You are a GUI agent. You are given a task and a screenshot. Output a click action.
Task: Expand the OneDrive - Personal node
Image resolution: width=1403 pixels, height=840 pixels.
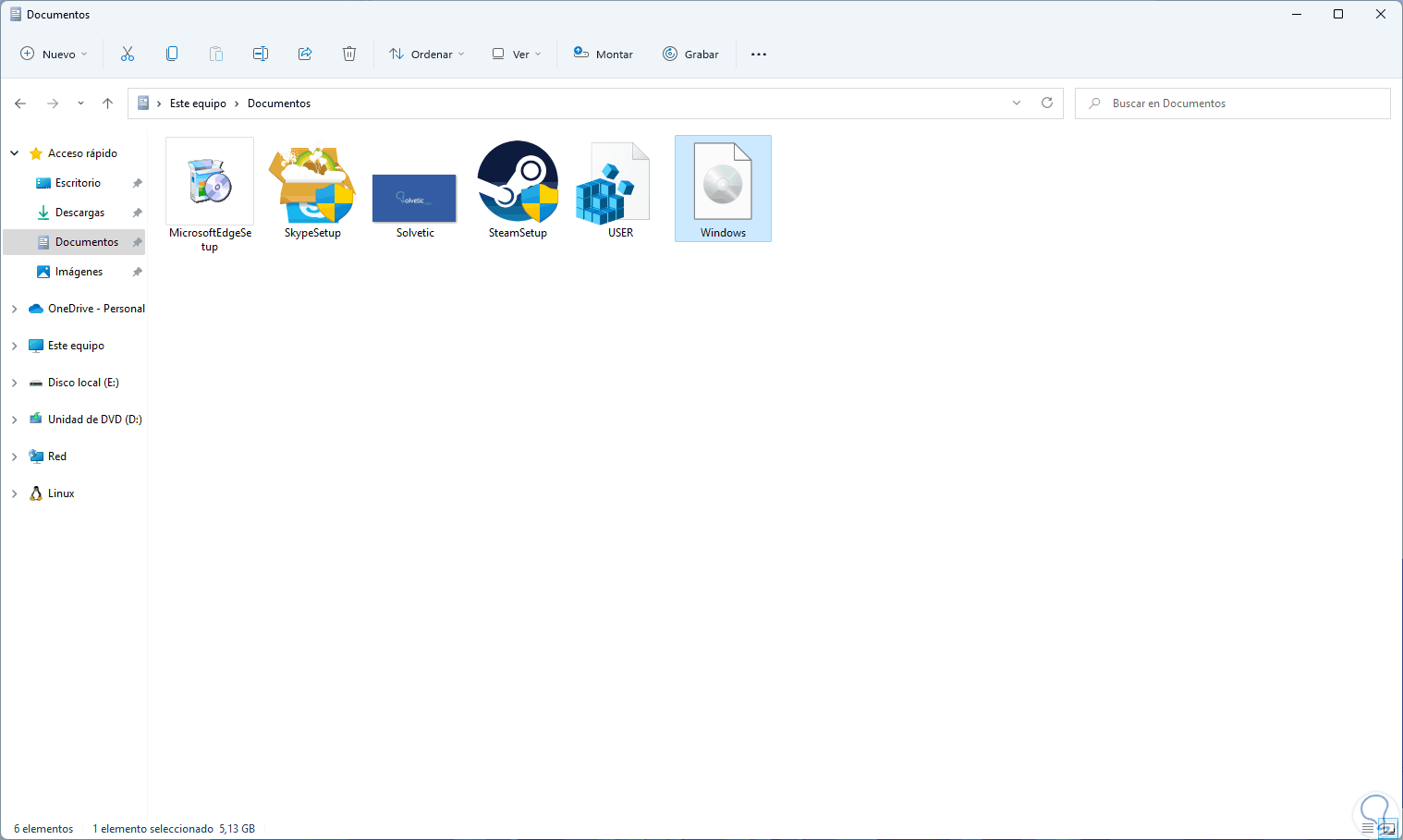click(x=15, y=309)
